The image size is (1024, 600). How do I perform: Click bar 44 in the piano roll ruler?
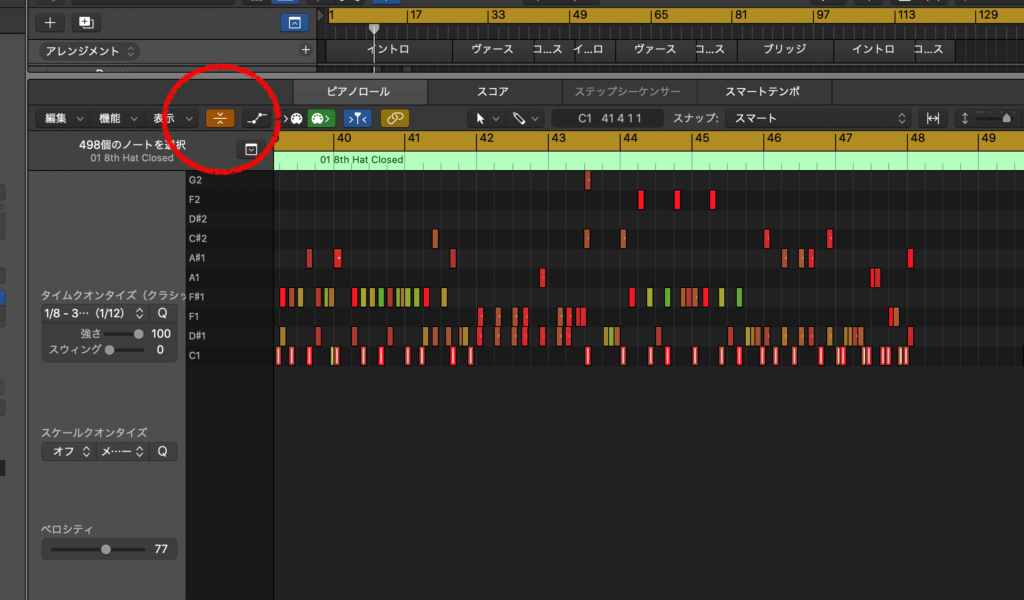coord(630,138)
